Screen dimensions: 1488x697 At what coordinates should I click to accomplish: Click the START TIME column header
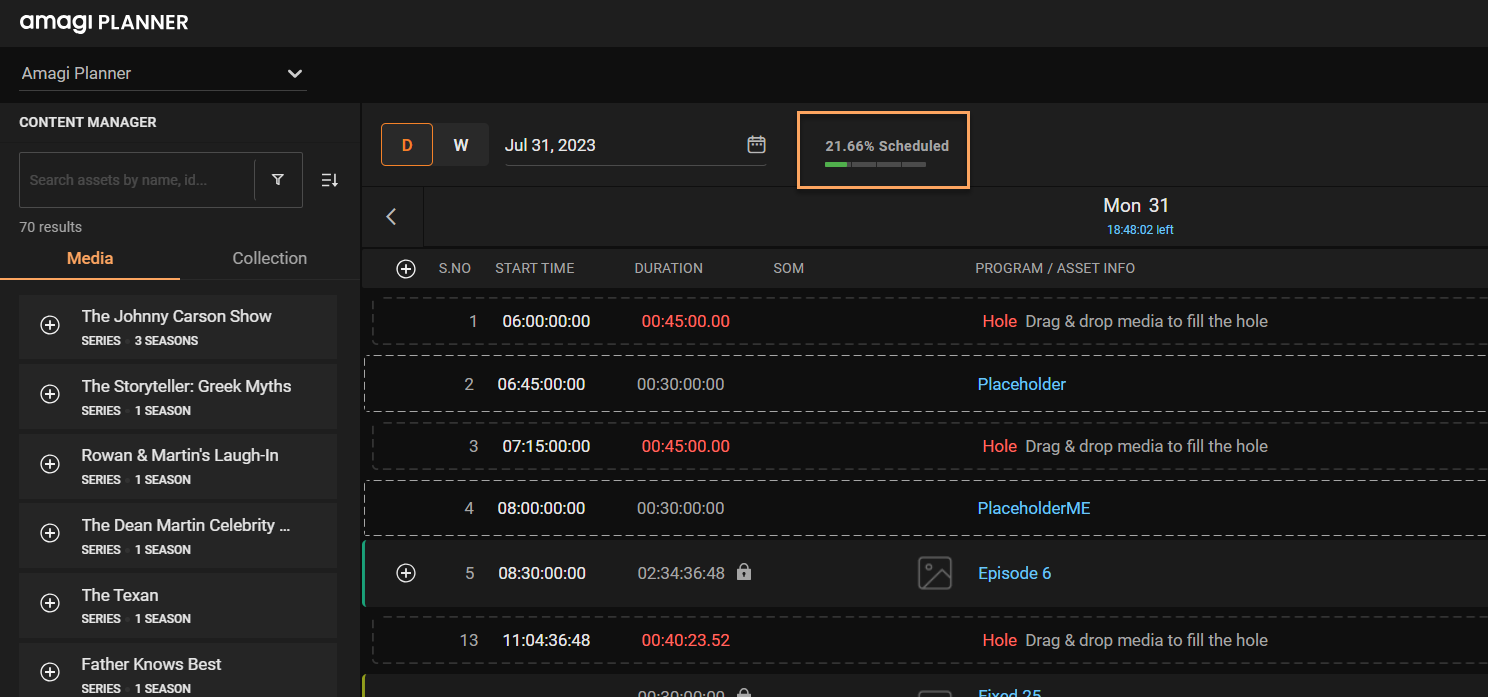pos(535,268)
